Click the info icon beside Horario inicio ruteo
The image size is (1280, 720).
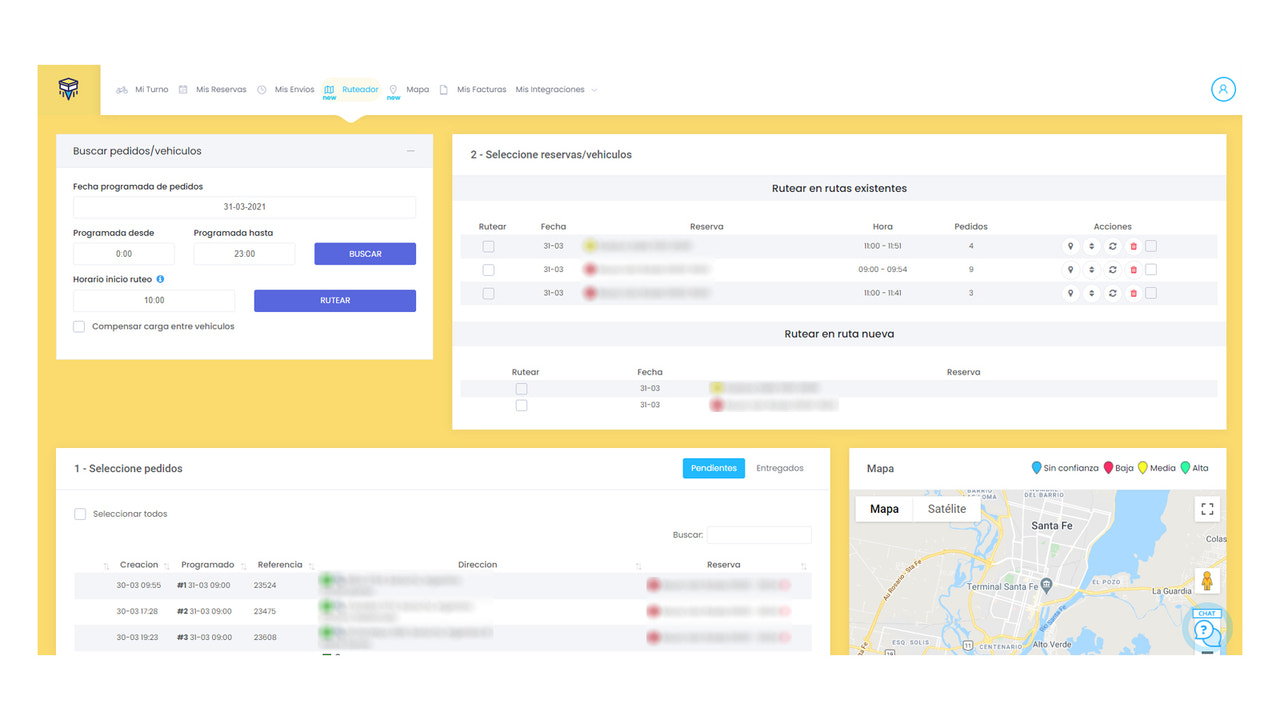point(160,280)
